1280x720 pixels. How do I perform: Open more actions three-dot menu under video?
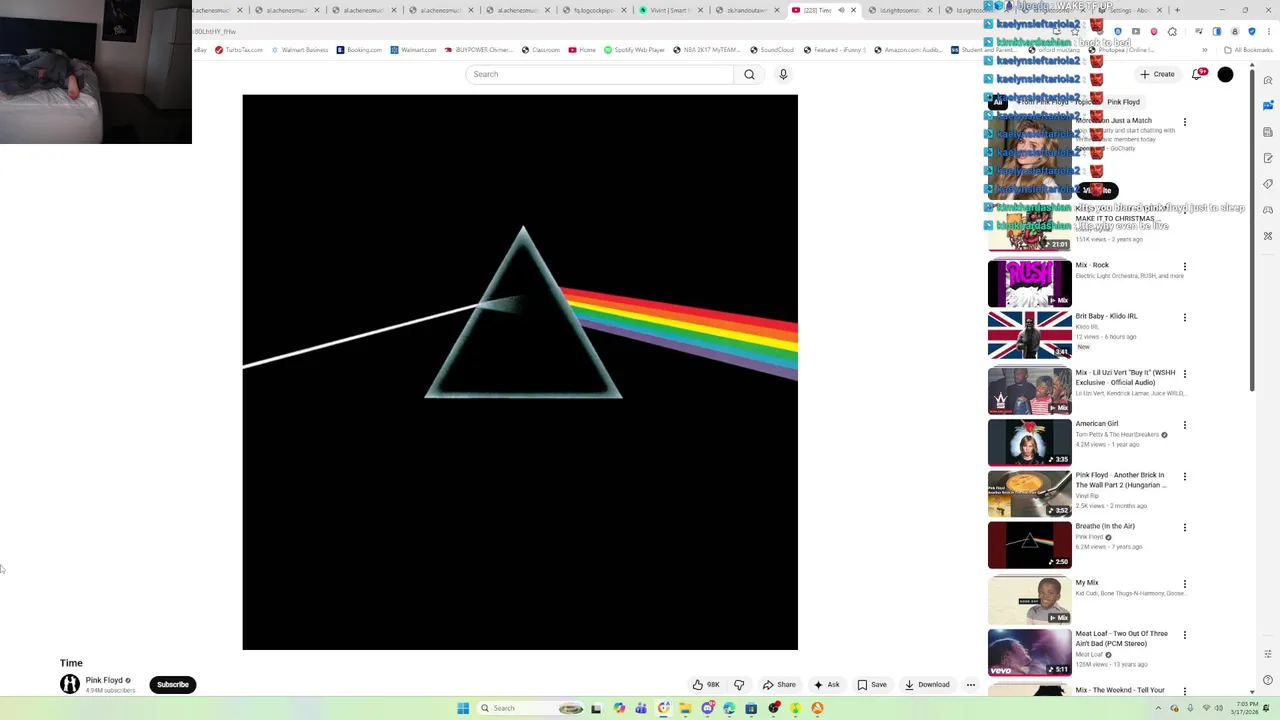click(970, 685)
